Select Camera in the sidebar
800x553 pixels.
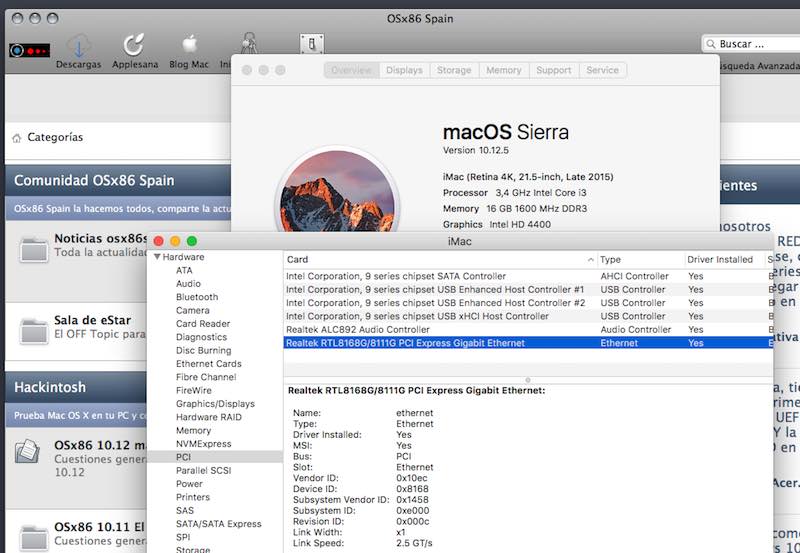(x=192, y=310)
